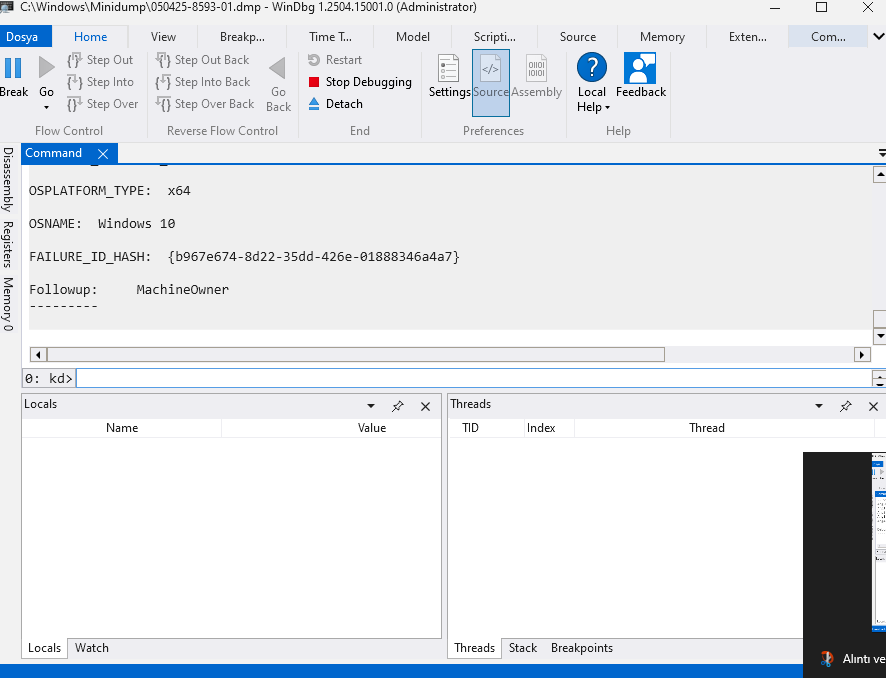The height and width of the screenshot is (678, 886).
Task: Close the Locals panel
Action: [x=425, y=406]
